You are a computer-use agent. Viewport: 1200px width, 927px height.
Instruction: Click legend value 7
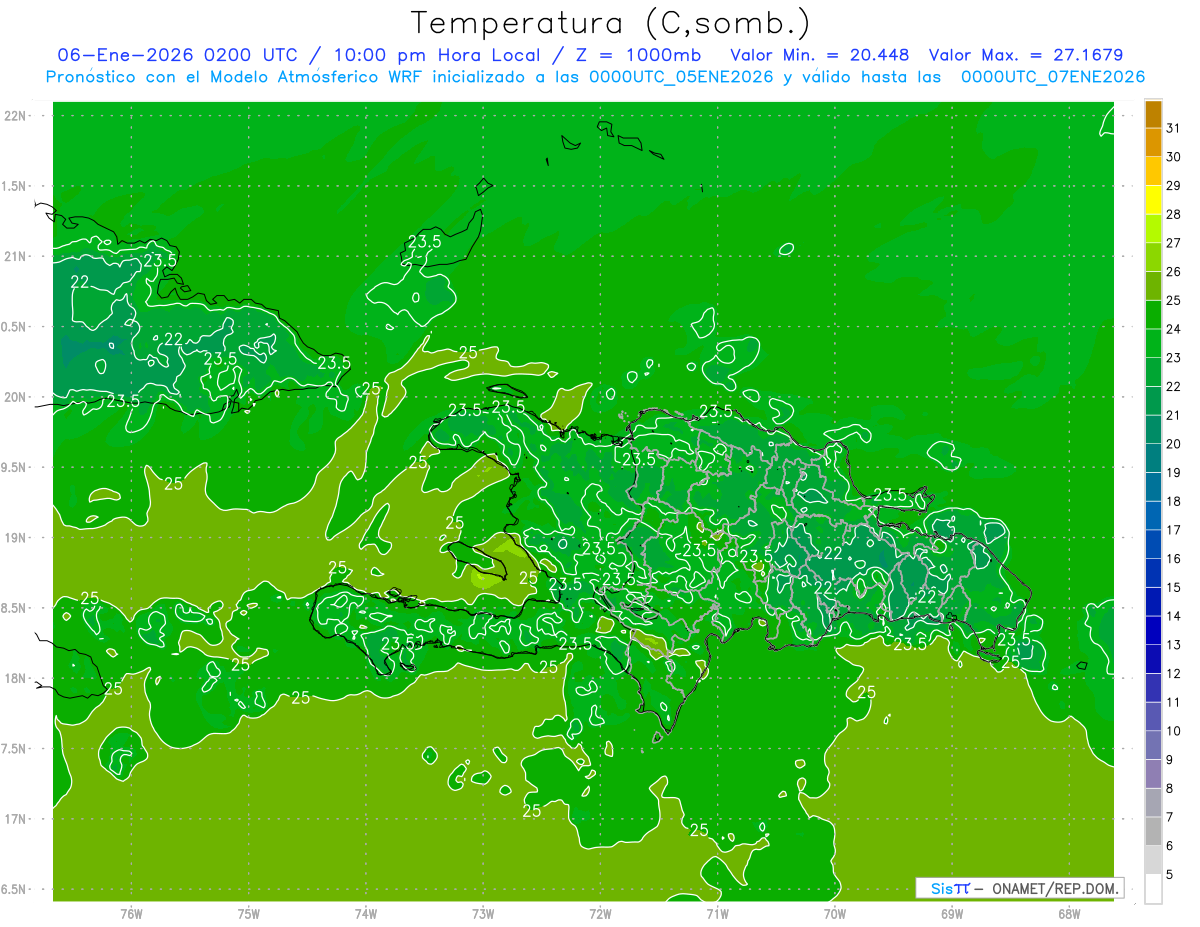[1170, 818]
